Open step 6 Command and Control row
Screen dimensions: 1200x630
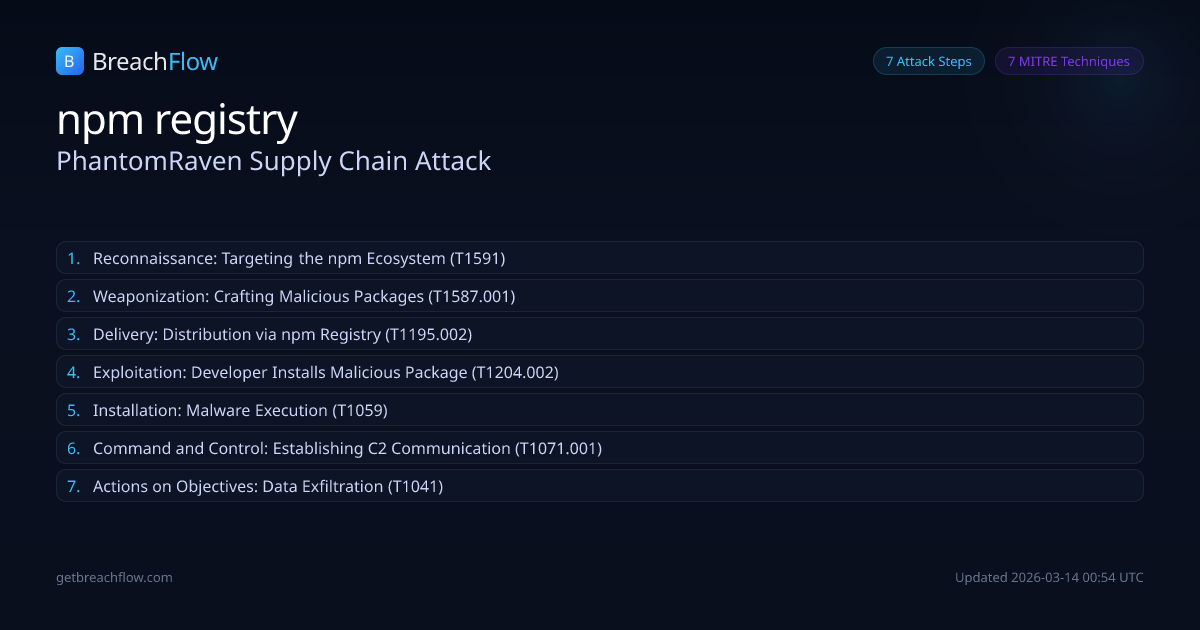tap(599, 448)
